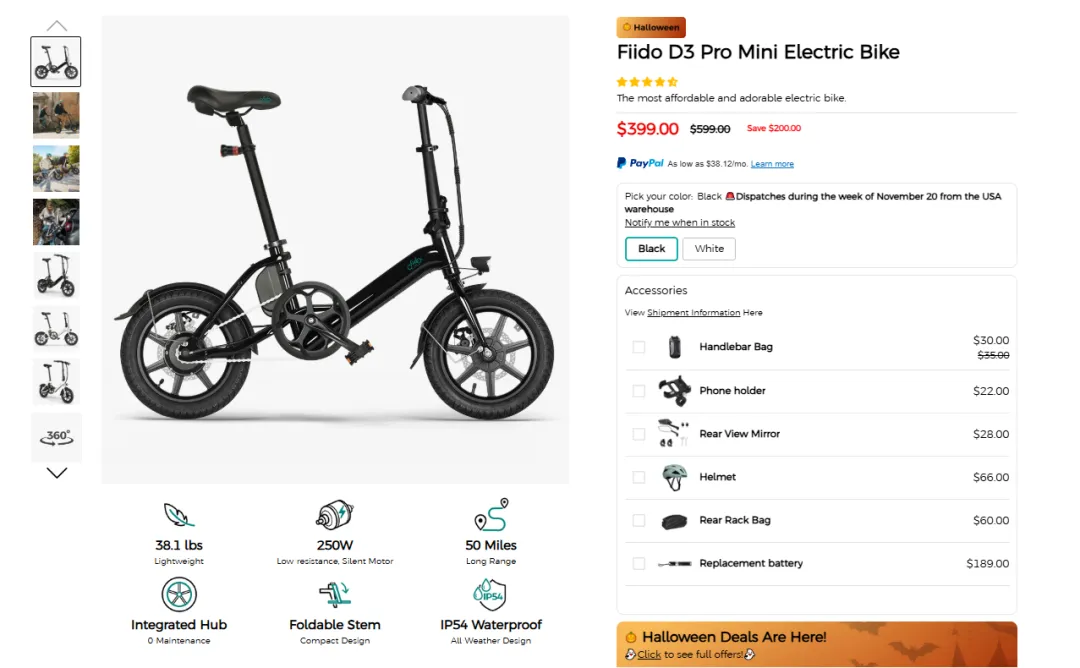Click the down arrow below the thumbnails
Screen dimensions: 1080x668
tap(56, 472)
